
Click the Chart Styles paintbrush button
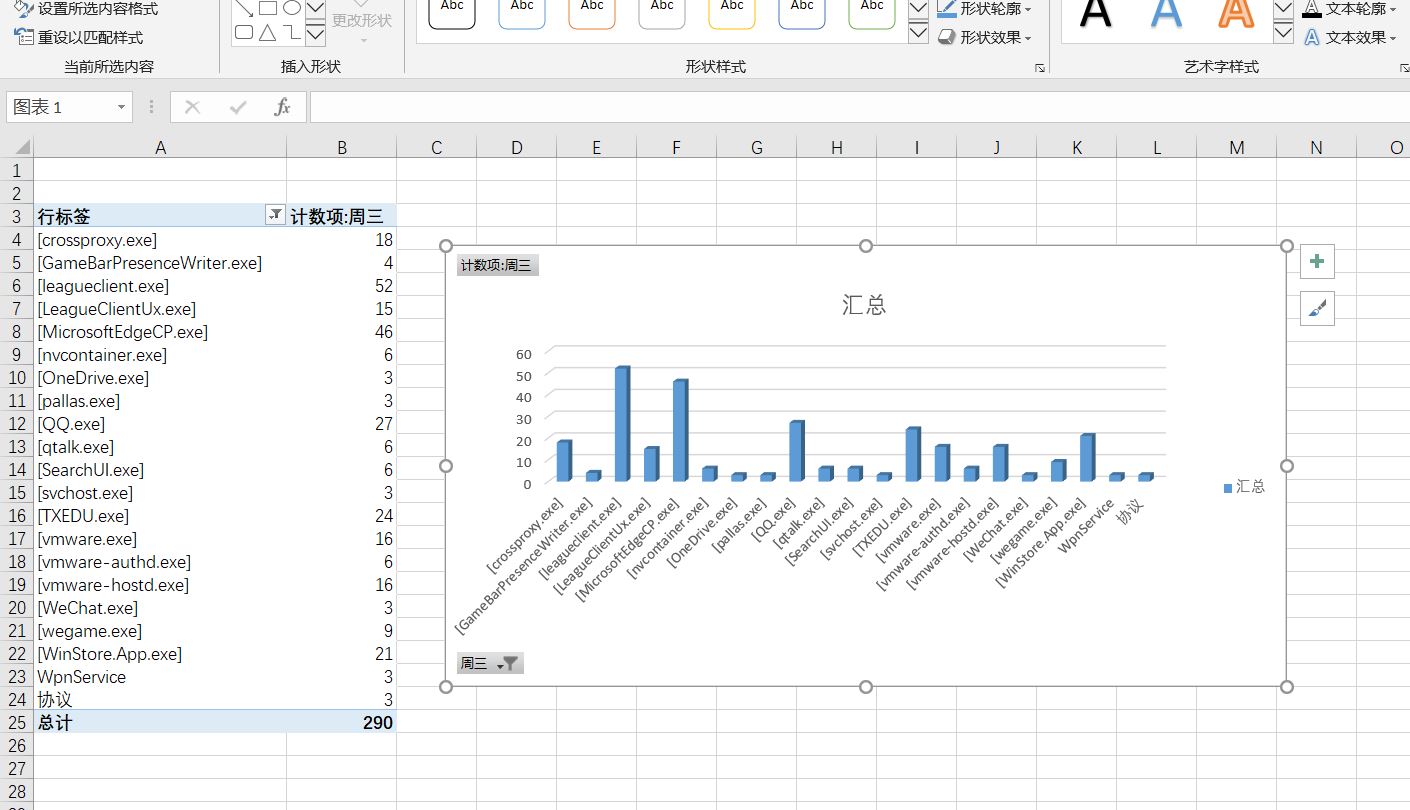click(1317, 308)
